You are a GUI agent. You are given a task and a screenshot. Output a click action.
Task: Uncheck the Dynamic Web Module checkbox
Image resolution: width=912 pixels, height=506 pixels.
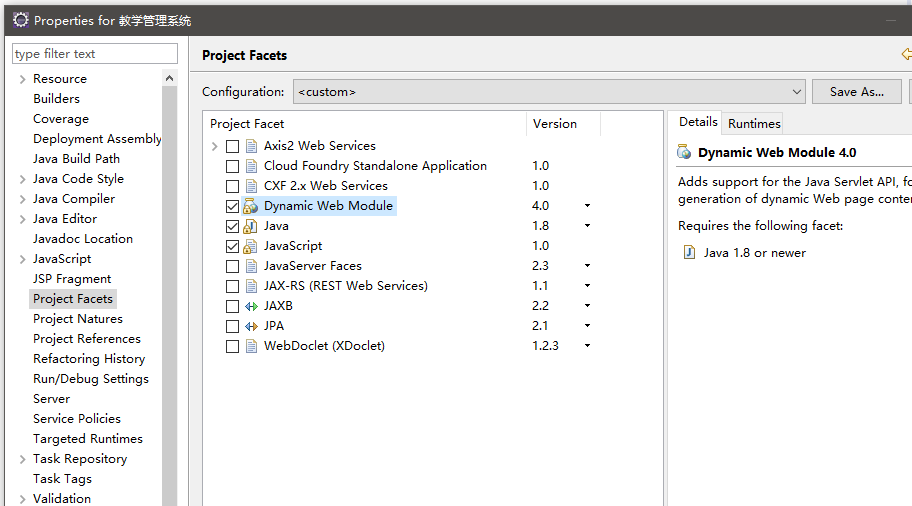(232, 206)
